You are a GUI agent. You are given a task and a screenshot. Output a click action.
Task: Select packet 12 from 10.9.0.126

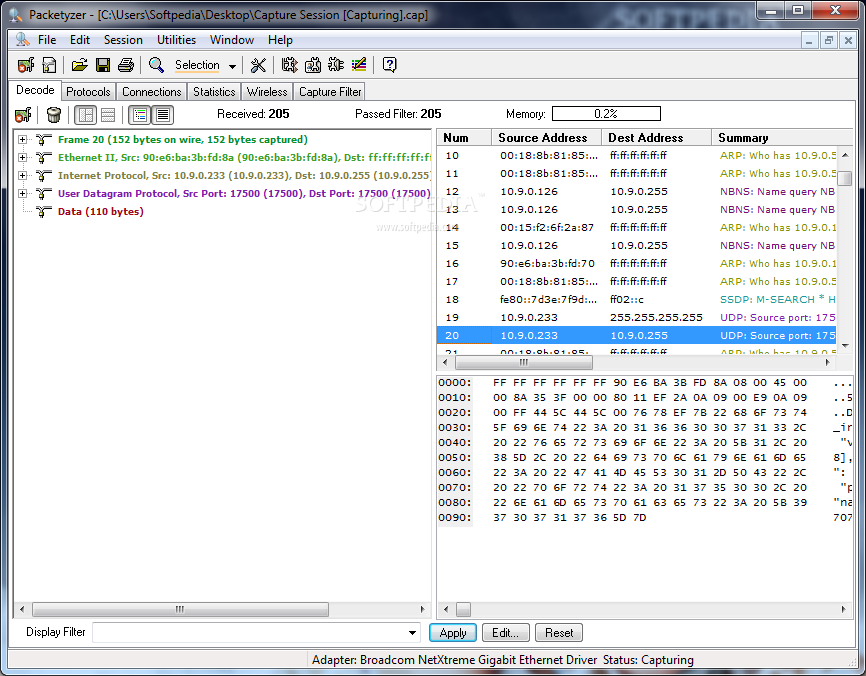pos(636,192)
